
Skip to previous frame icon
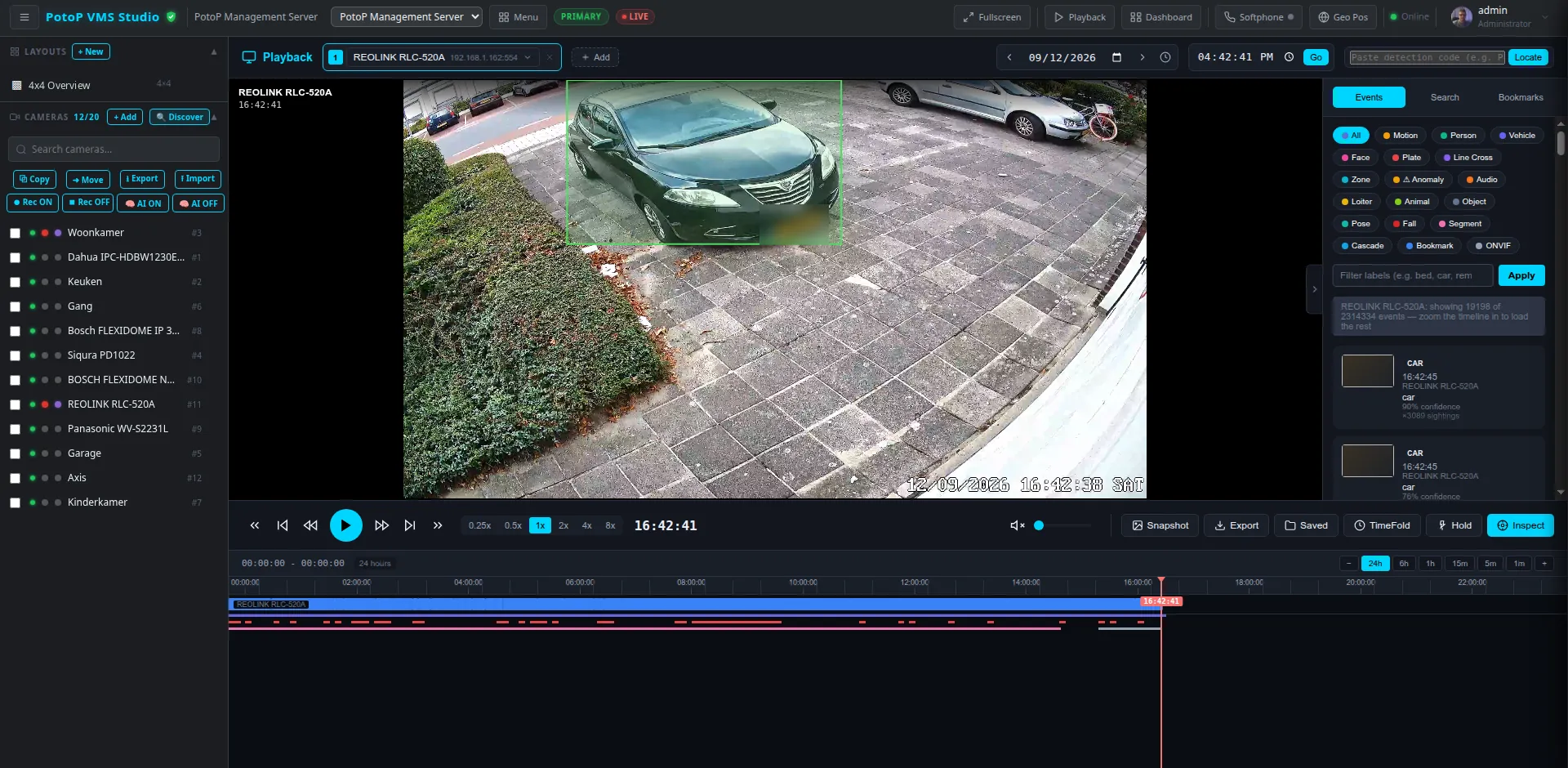coord(283,525)
